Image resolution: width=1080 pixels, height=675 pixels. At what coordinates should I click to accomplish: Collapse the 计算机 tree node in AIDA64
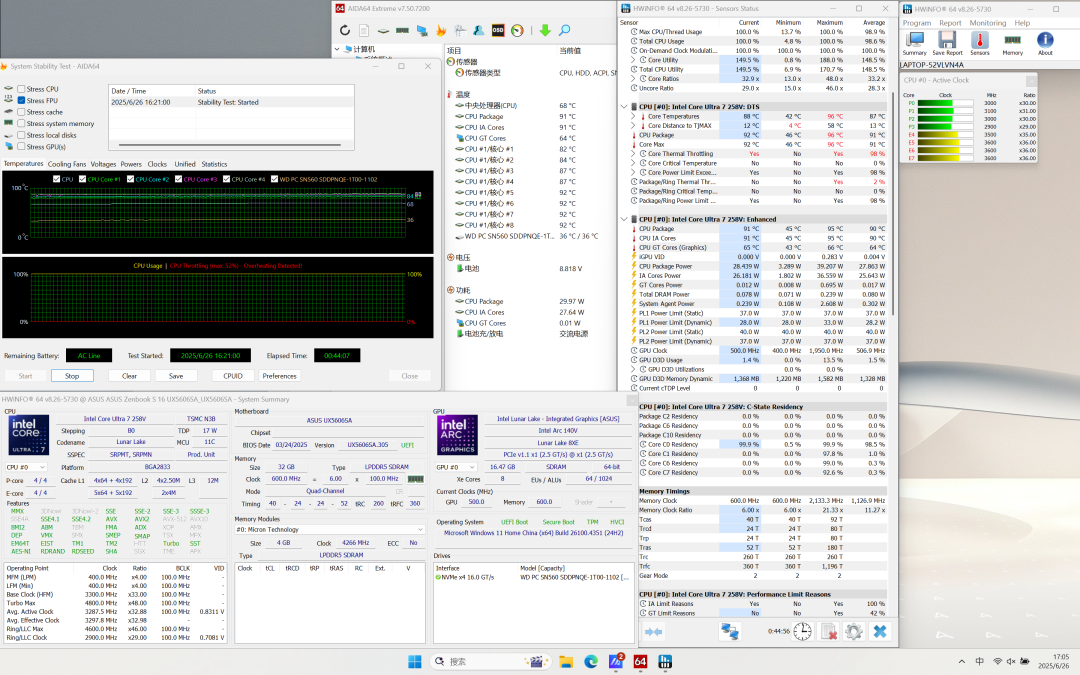tap(338, 50)
